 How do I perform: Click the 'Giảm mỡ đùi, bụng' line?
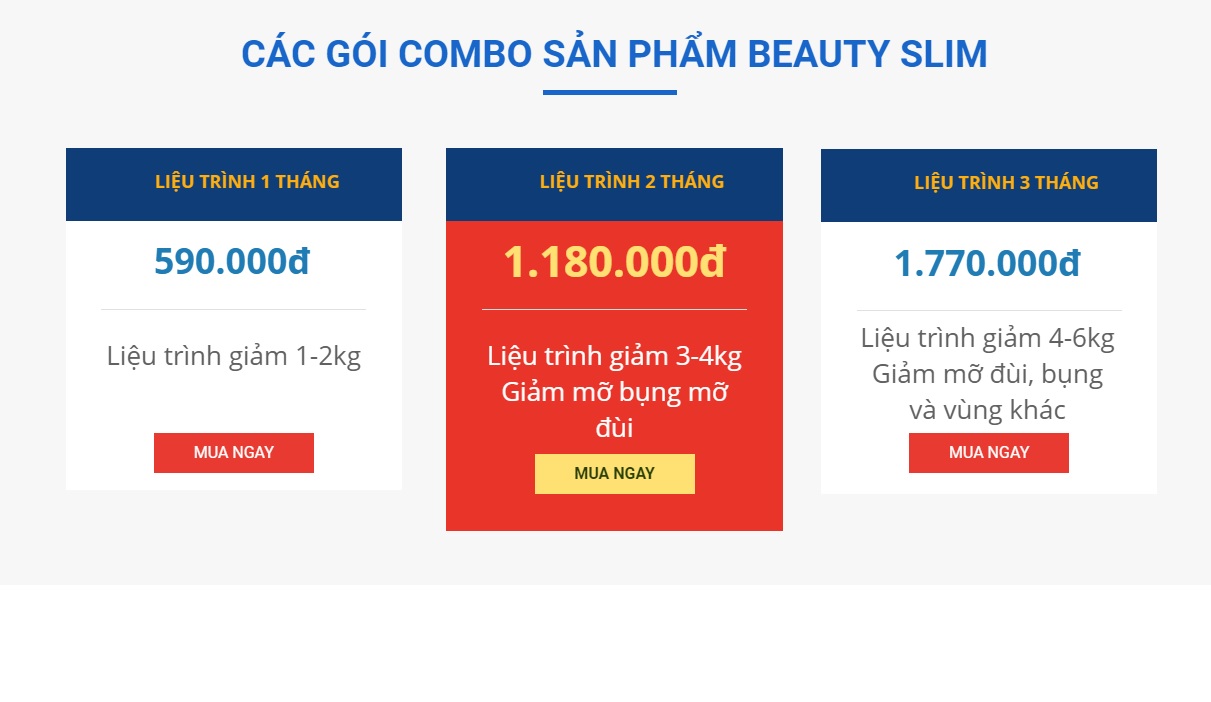(x=988, y=374)
